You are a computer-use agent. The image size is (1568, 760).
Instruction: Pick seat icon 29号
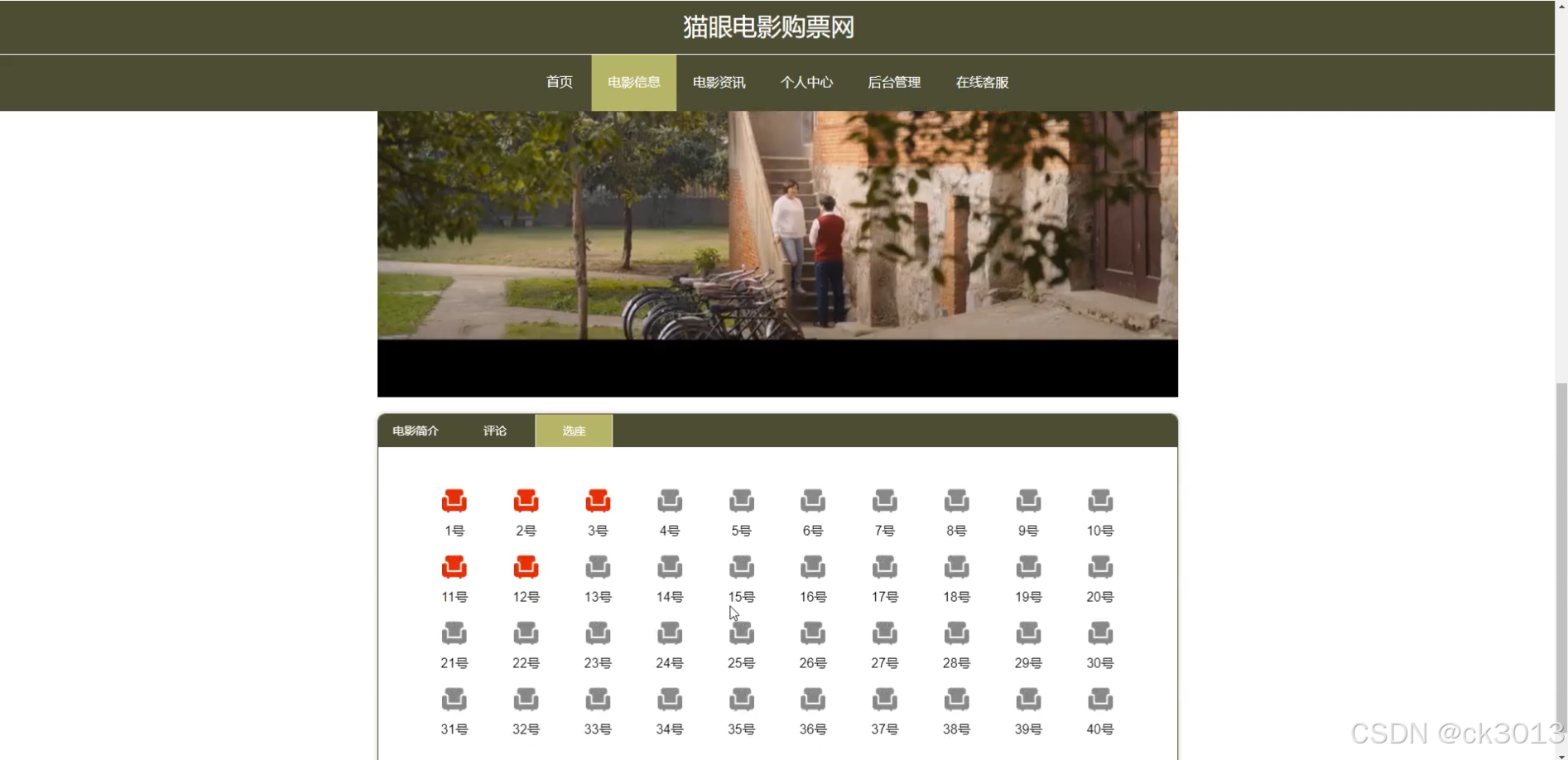[1028, 633]
